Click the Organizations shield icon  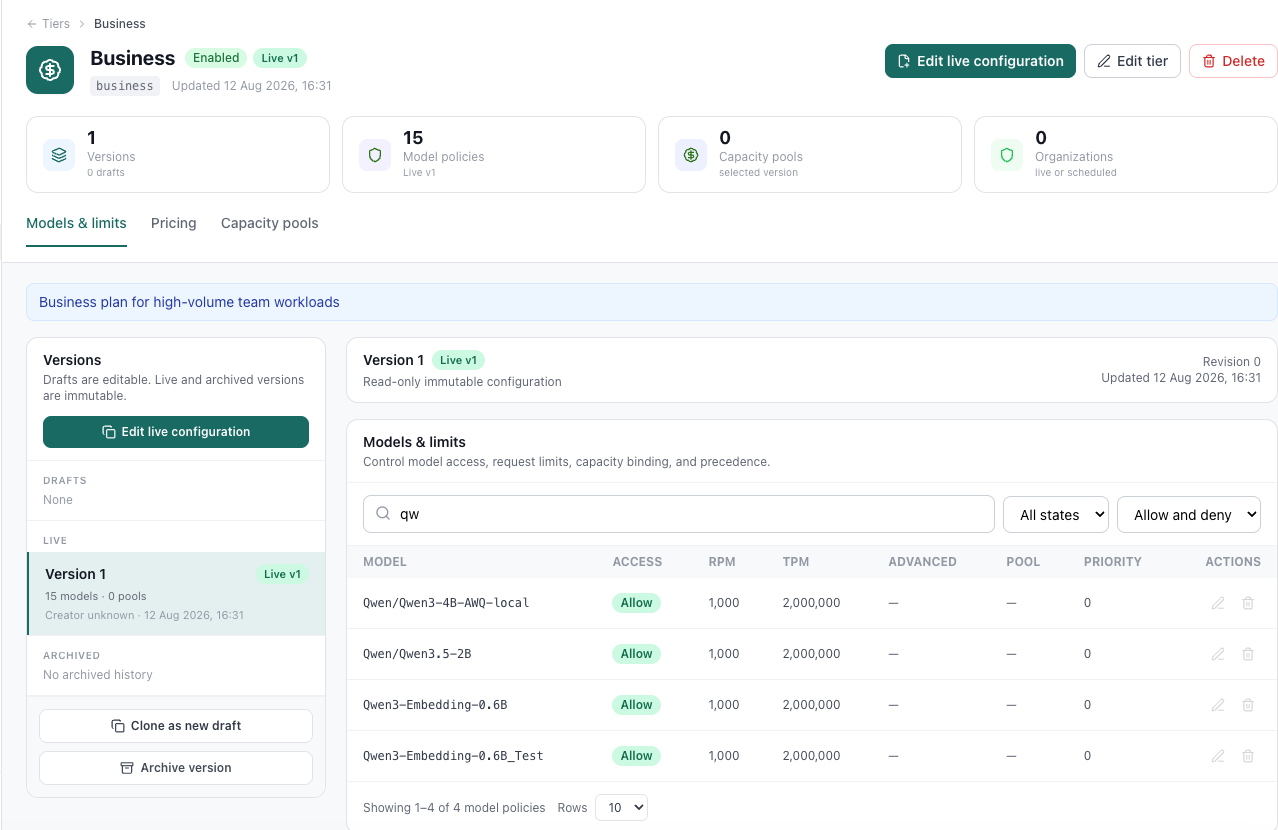pyautogui.click(x=1007, y=155)
